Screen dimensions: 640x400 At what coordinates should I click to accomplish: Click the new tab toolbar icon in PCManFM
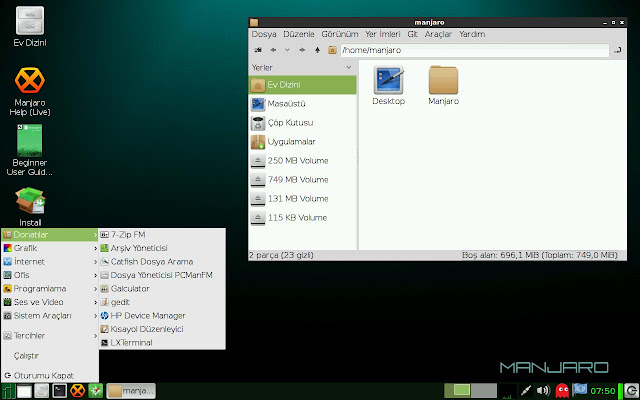[258, 50]
